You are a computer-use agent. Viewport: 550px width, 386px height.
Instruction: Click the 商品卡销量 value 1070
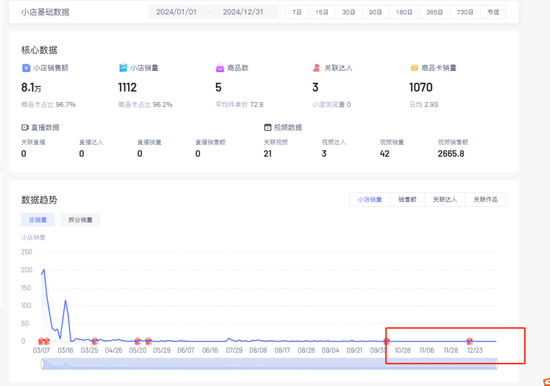[x=421, y=87]
